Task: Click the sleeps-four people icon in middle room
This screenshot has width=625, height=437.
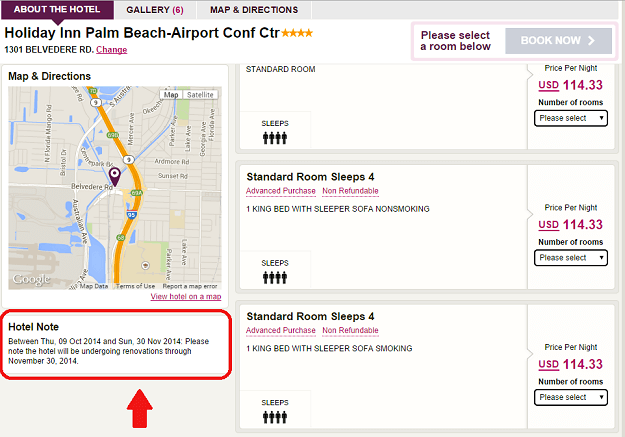Action: pos(275,276)
